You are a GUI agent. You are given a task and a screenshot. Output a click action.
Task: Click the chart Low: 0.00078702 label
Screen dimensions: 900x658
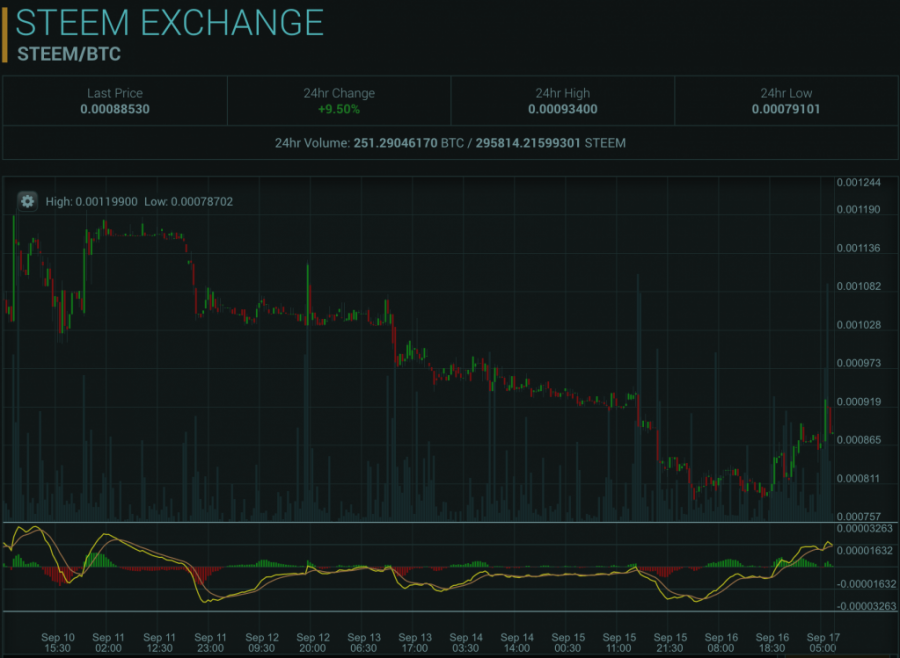coord(188,202)
